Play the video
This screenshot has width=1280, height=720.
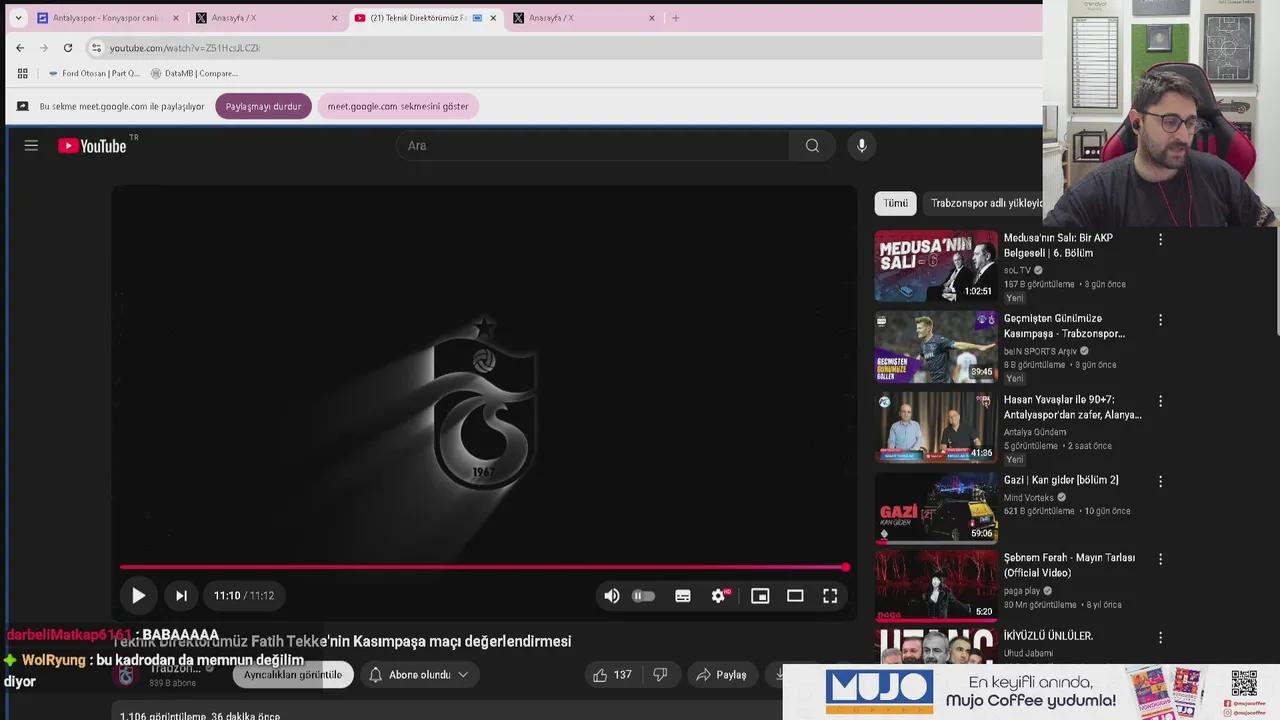click(138, 596)
